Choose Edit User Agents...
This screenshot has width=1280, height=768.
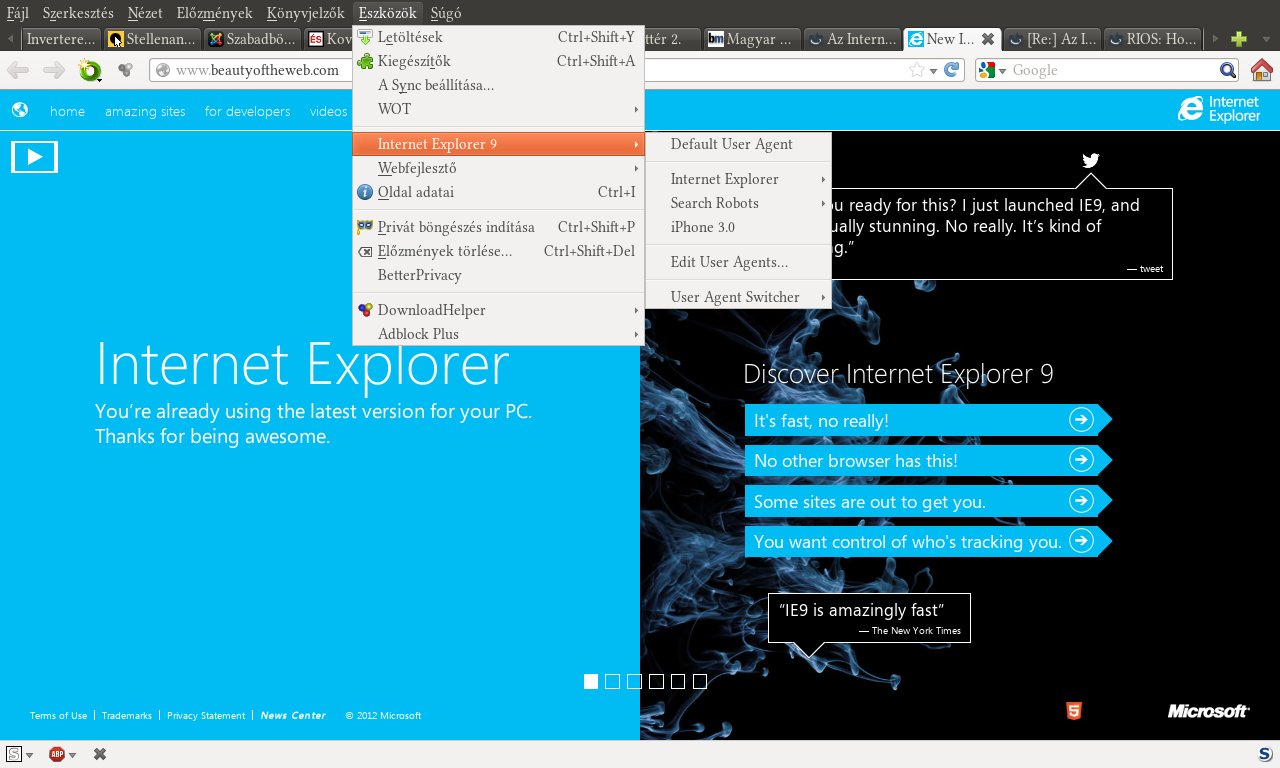point(738,262)
